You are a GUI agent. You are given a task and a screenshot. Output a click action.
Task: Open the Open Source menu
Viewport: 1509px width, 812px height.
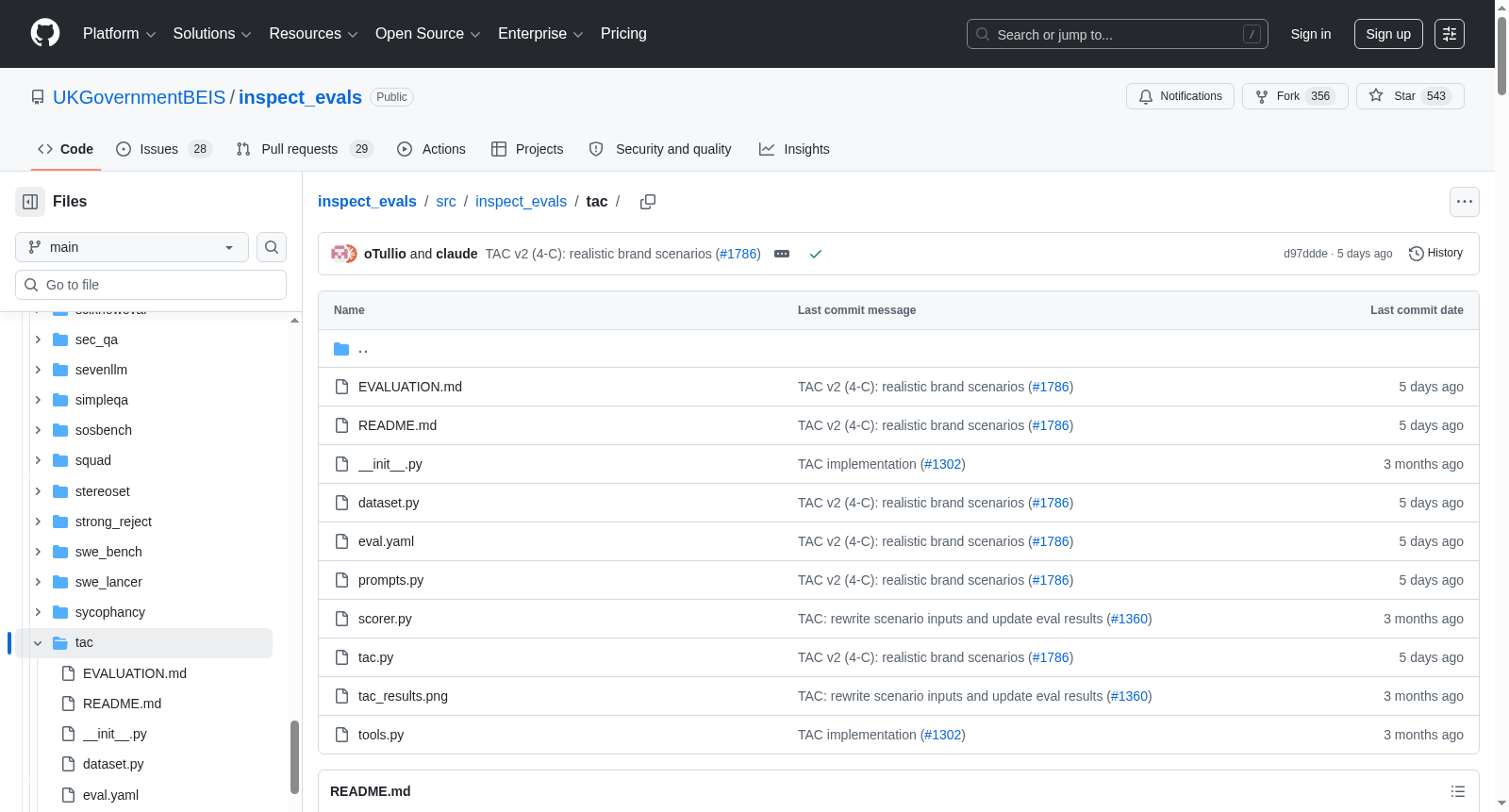coord(428,34)
